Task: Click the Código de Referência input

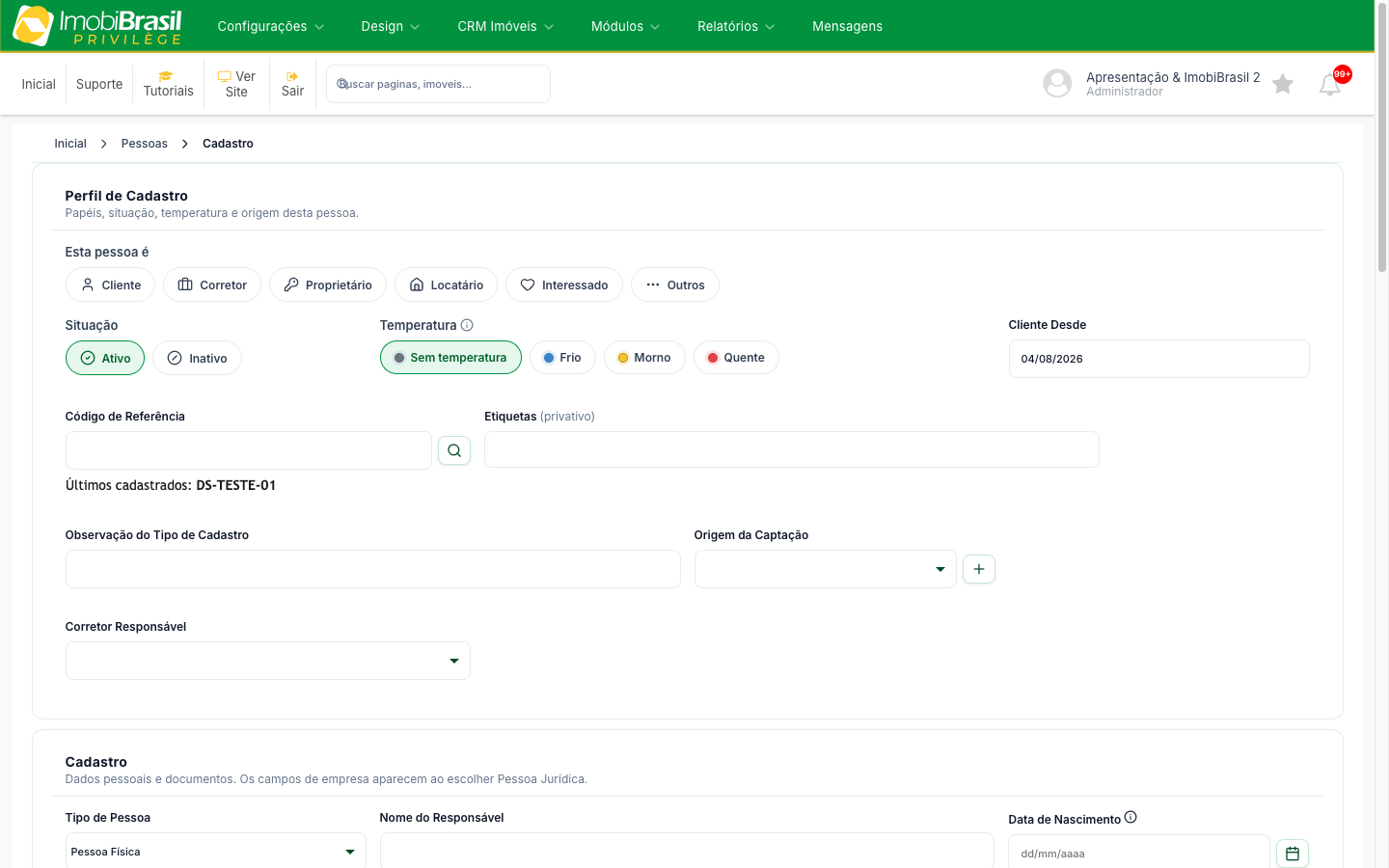Action: pyautogui.click(x=249, y=450)
